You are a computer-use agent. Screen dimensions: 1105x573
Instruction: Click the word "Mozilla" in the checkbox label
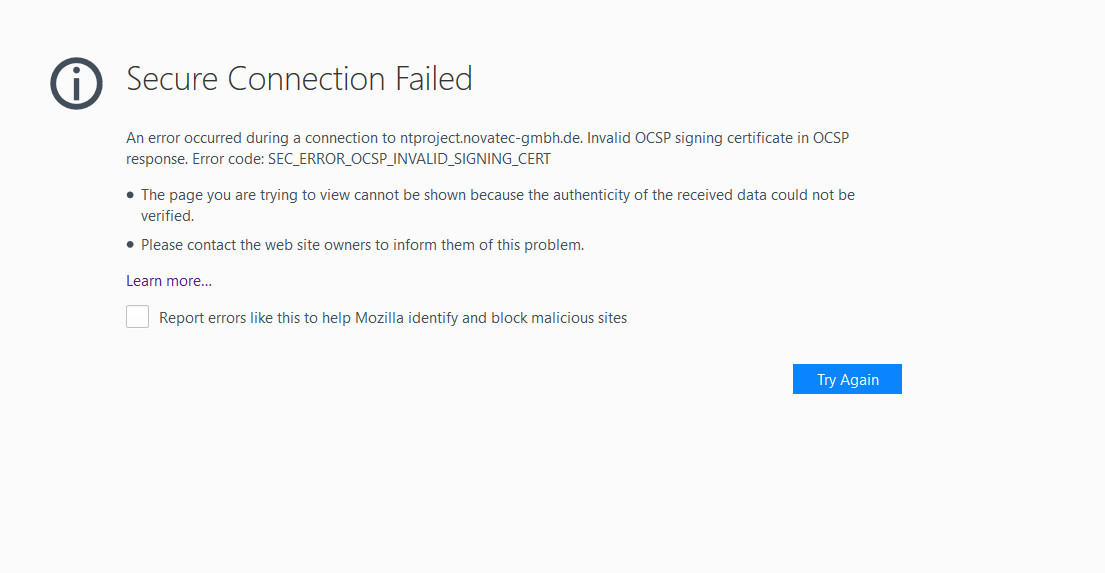coord(383,318)
